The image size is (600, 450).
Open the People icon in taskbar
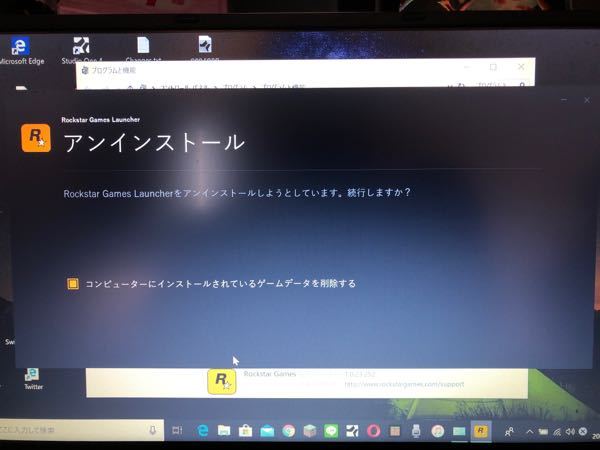[509, 432]
